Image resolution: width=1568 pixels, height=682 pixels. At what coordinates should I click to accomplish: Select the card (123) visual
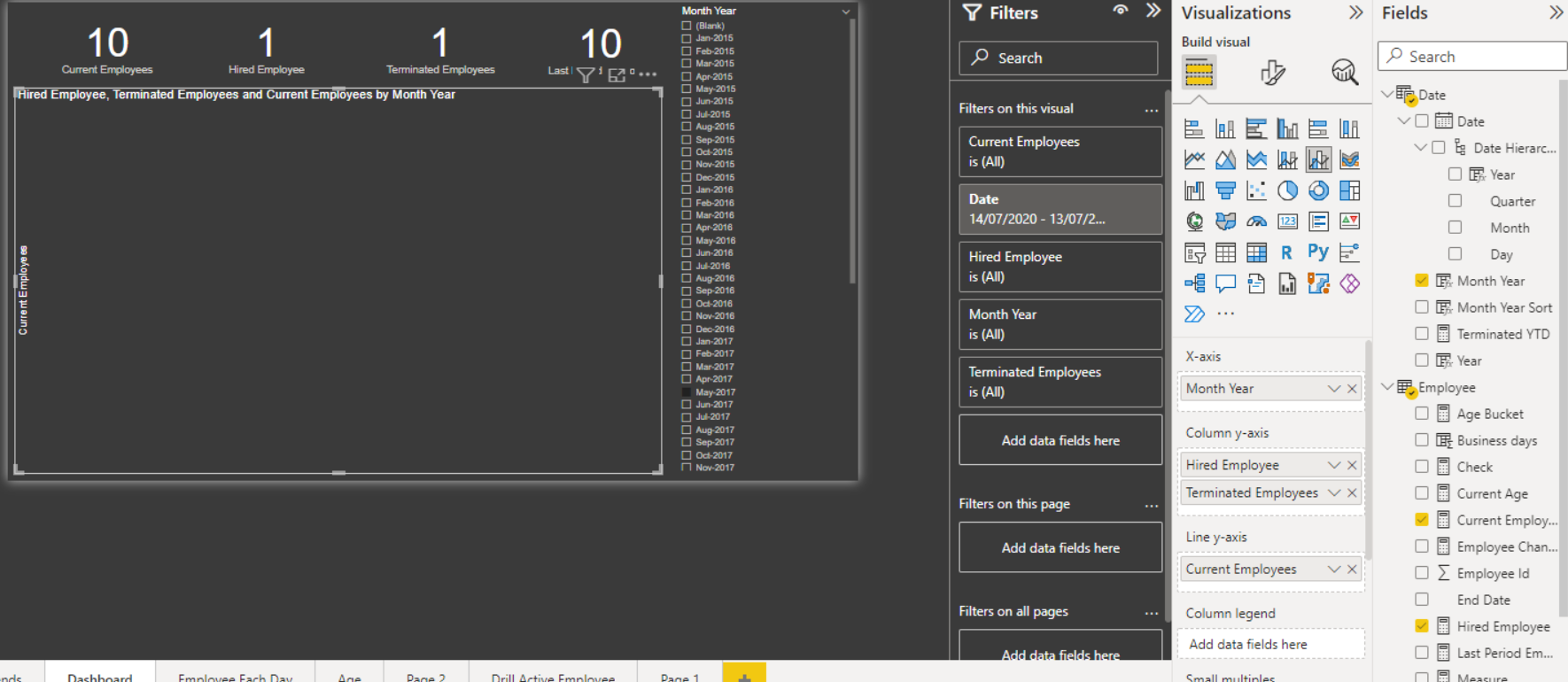click(x=1287, y=221)
